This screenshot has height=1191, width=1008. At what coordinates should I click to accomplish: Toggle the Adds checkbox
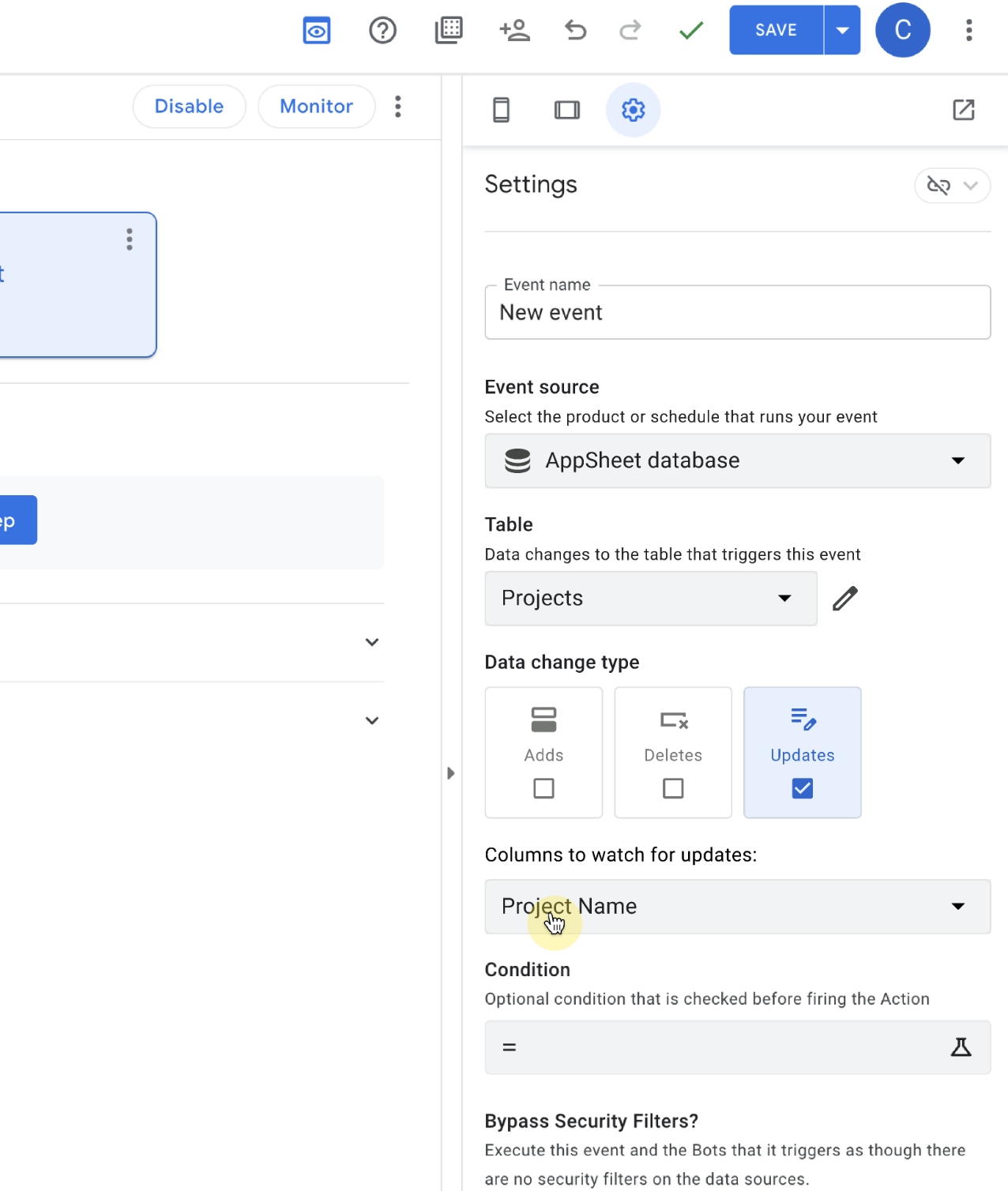tap(543, 788)
